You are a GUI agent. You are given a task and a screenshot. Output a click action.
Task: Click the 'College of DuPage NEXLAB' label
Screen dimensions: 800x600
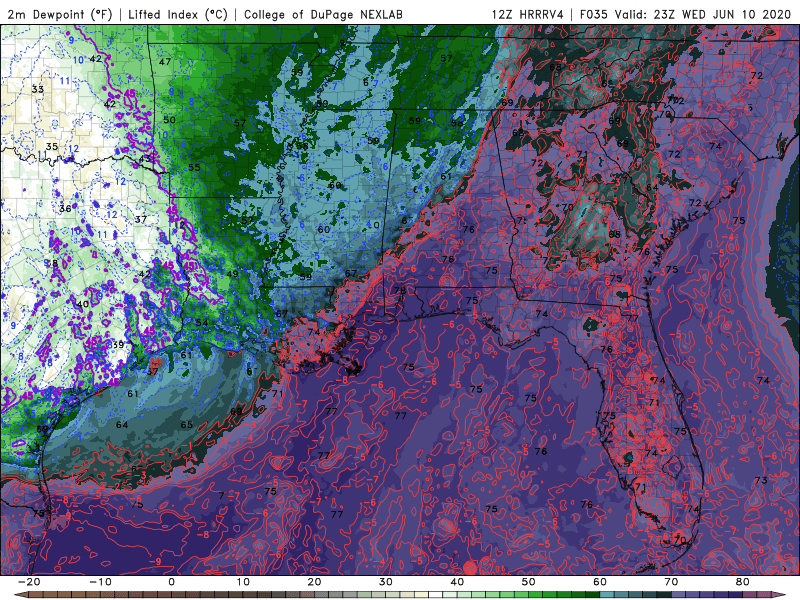coord(323,14)
